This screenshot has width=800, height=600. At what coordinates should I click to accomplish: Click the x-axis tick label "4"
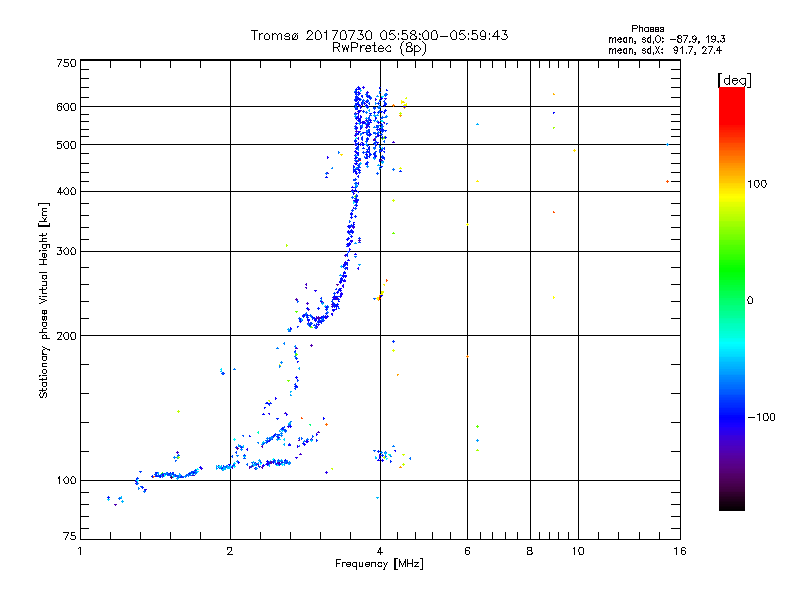380,551
